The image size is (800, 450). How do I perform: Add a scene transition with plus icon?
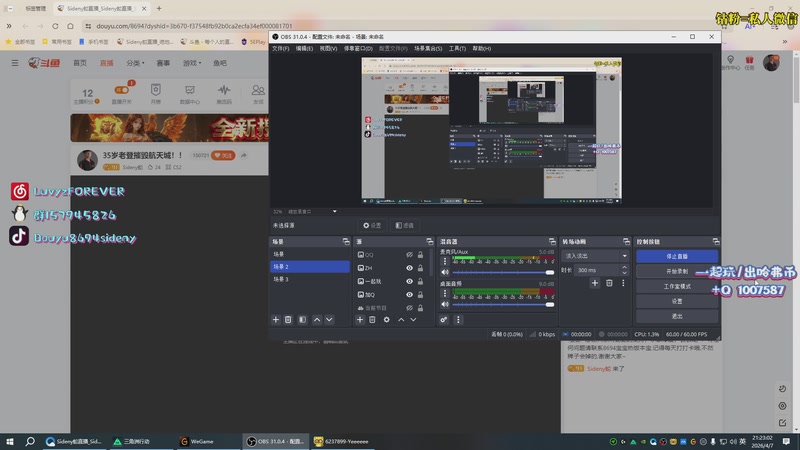(595, 283)
